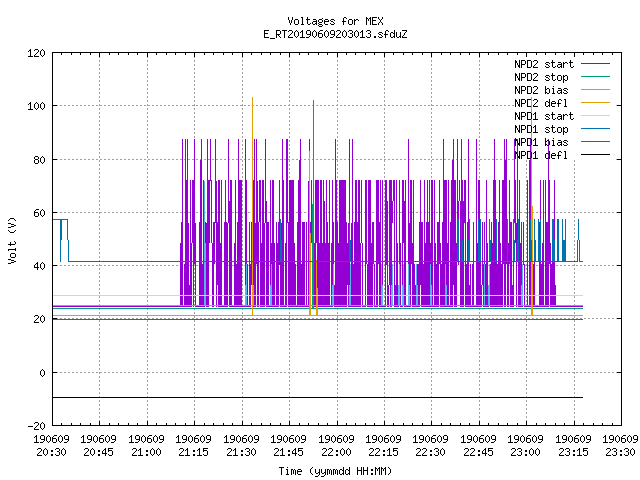Click the x-axis time label 20:30
Viewport: 640px width, 480px height.
(51, 452)
